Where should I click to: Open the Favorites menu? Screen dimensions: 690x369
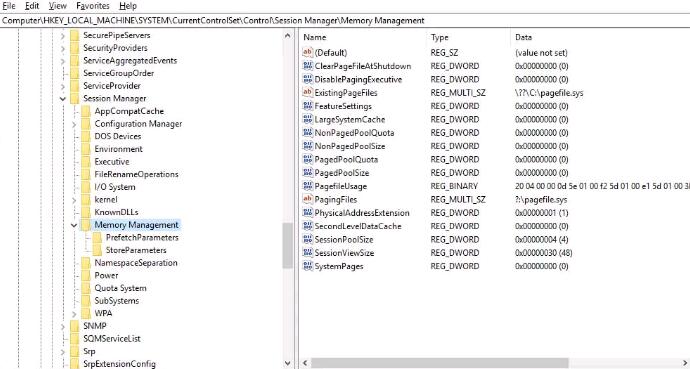tap(93, 6)
